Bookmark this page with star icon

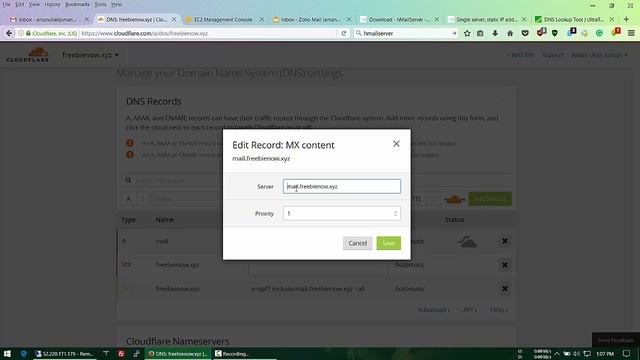(x=467, y=33)
